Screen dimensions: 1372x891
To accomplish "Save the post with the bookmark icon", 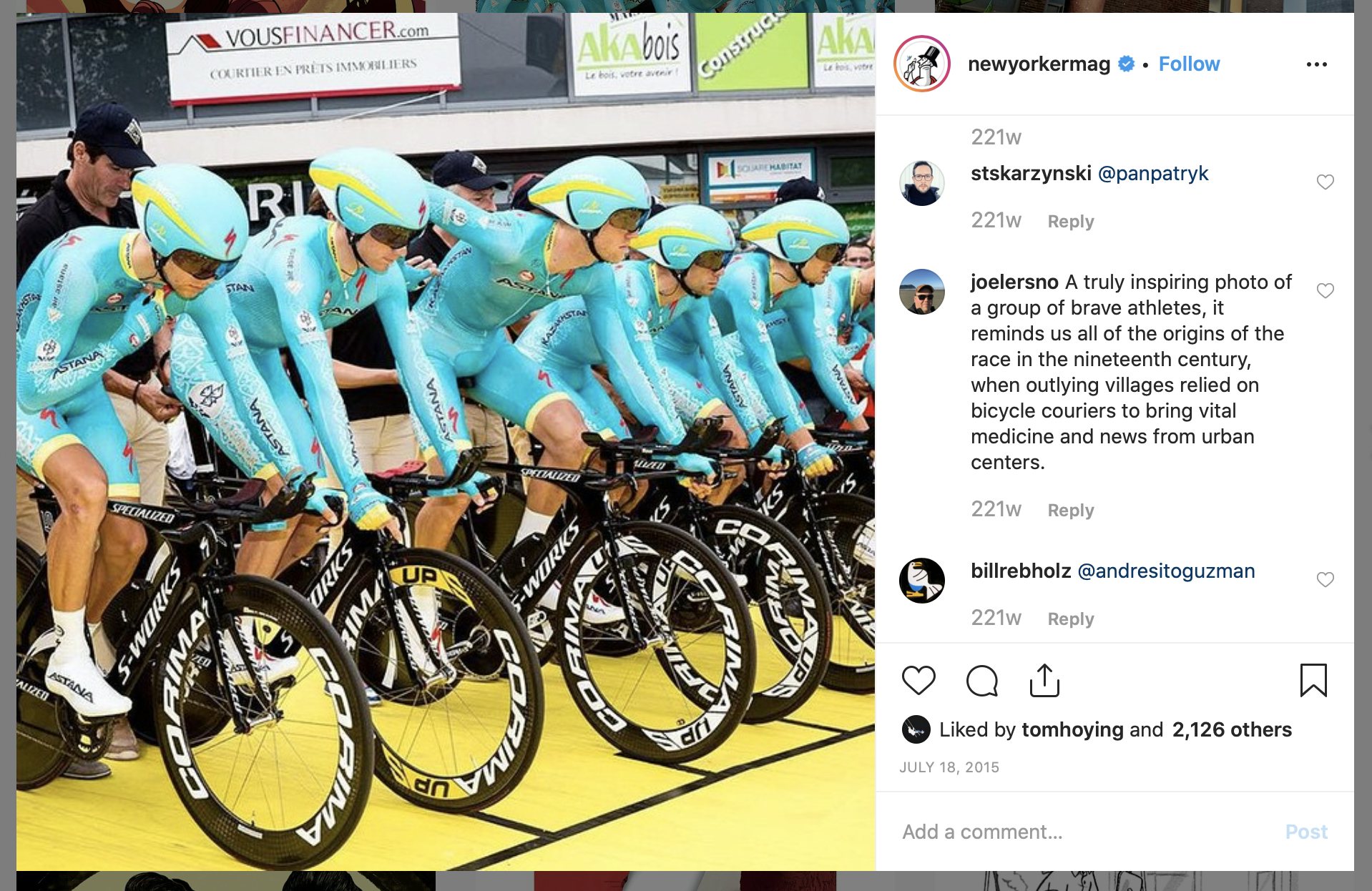I will (x=1313, y=680).
